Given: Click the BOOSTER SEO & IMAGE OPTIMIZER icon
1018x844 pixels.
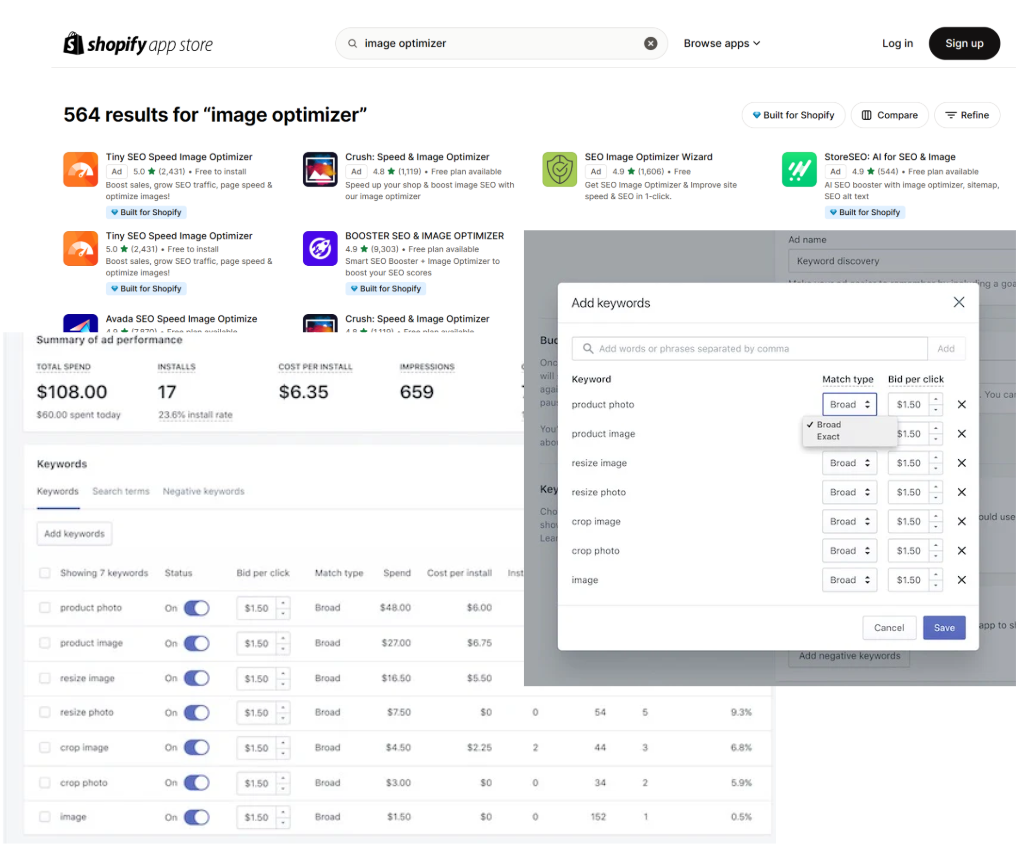Looking at the screenshot, I should click(320, 249).
